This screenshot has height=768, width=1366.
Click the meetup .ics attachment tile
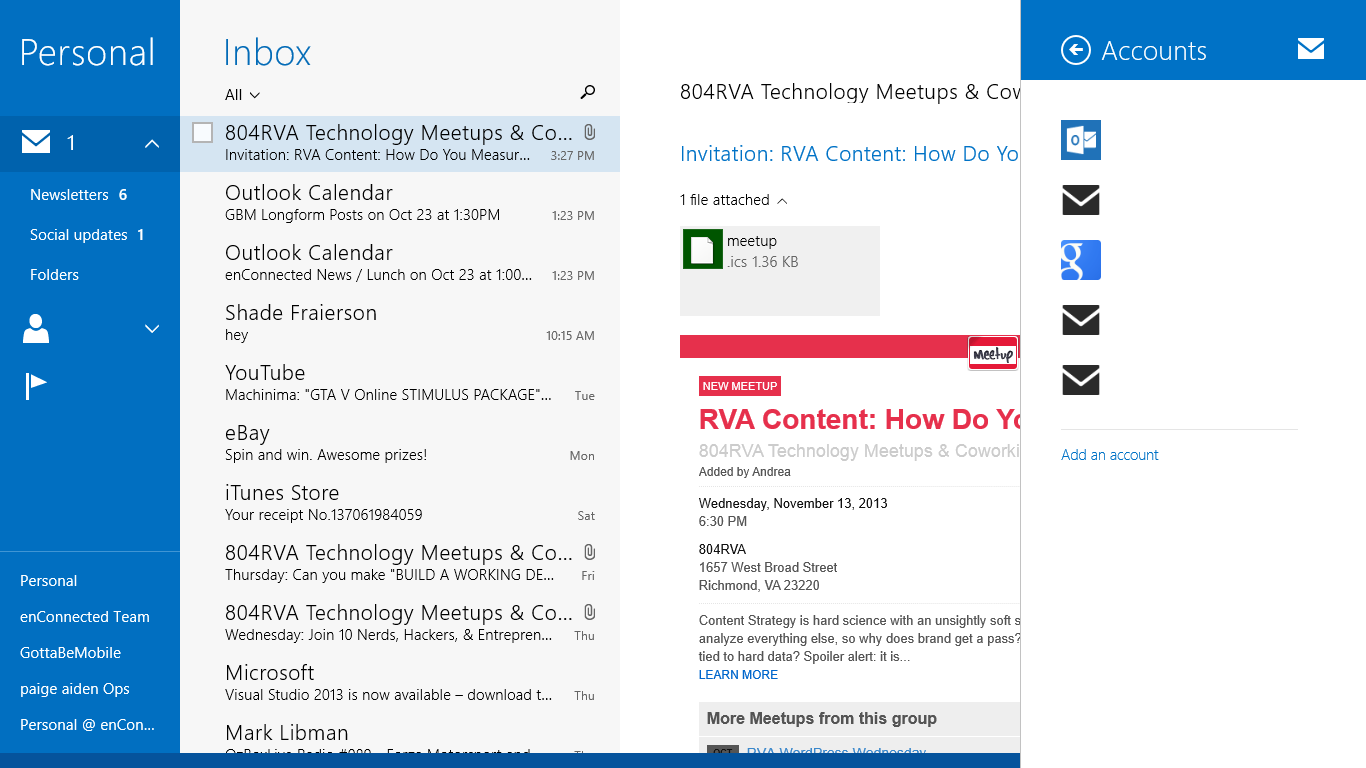(x=780, y=271)
